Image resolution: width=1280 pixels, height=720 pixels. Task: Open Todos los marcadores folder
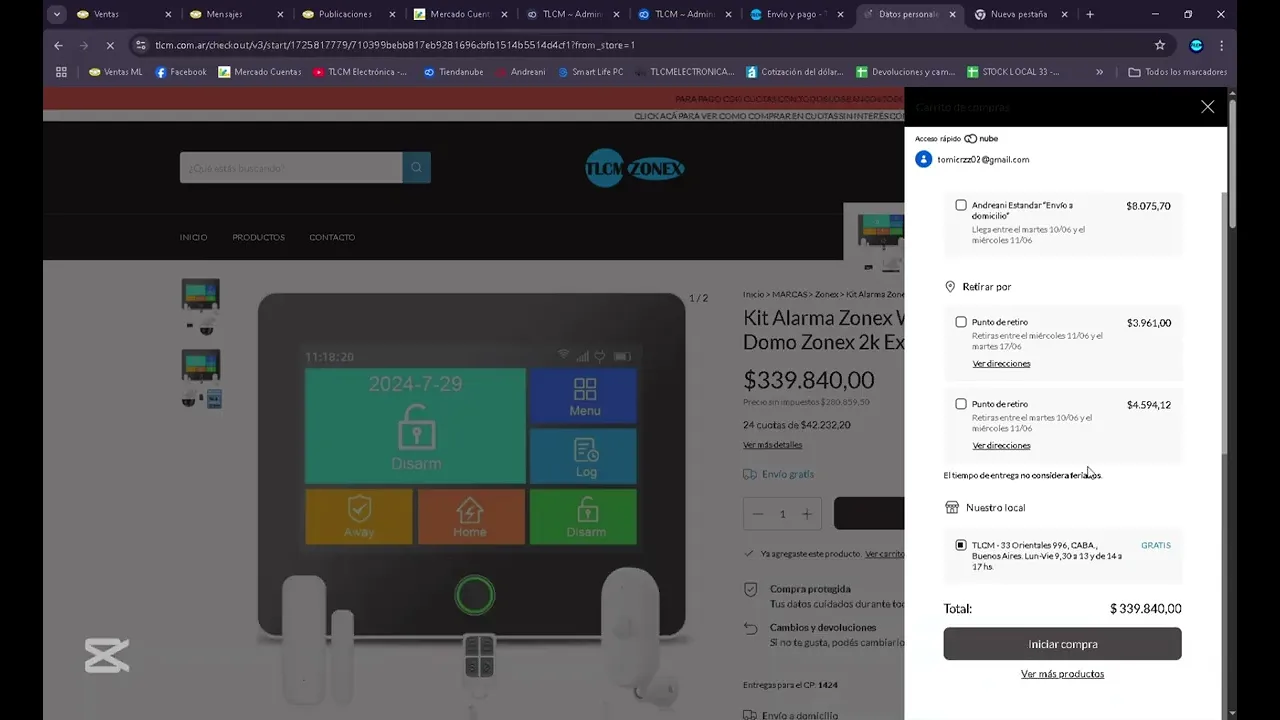pos(1178,72)
